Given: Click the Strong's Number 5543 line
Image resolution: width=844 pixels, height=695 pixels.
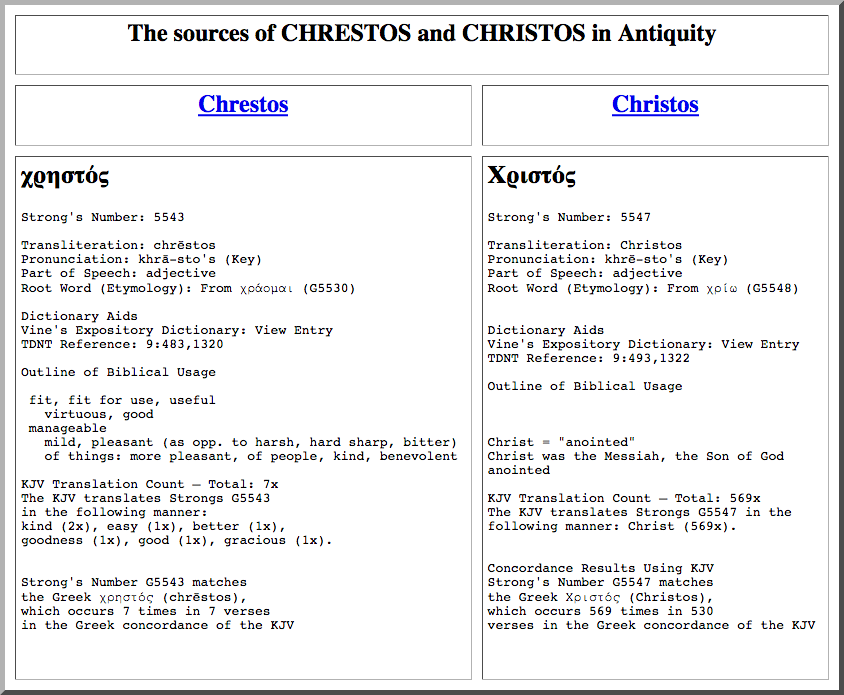Looking at the screenshot, I should pos(102,217).
